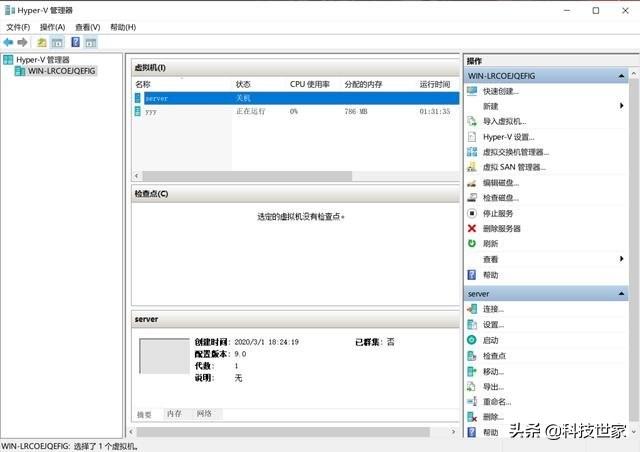Click the 虚拟 SAN 管理器 icon
The width and height of the screenshot is (640, 452).
pyautogui.click(x=472, y=167)
